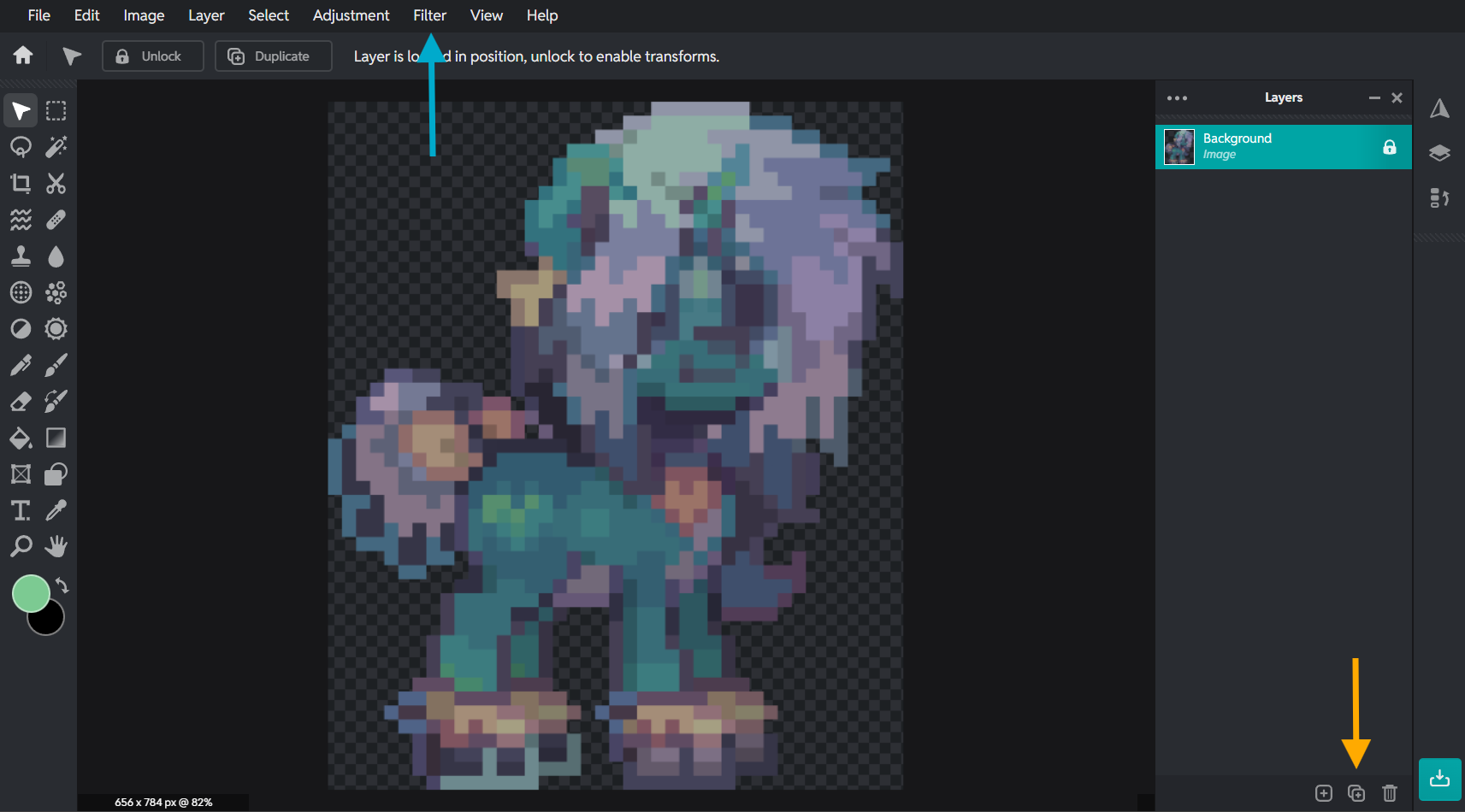Select the Sponge gear-ring tool
The image size is (1465, 812).
click(x=56, y=329)
